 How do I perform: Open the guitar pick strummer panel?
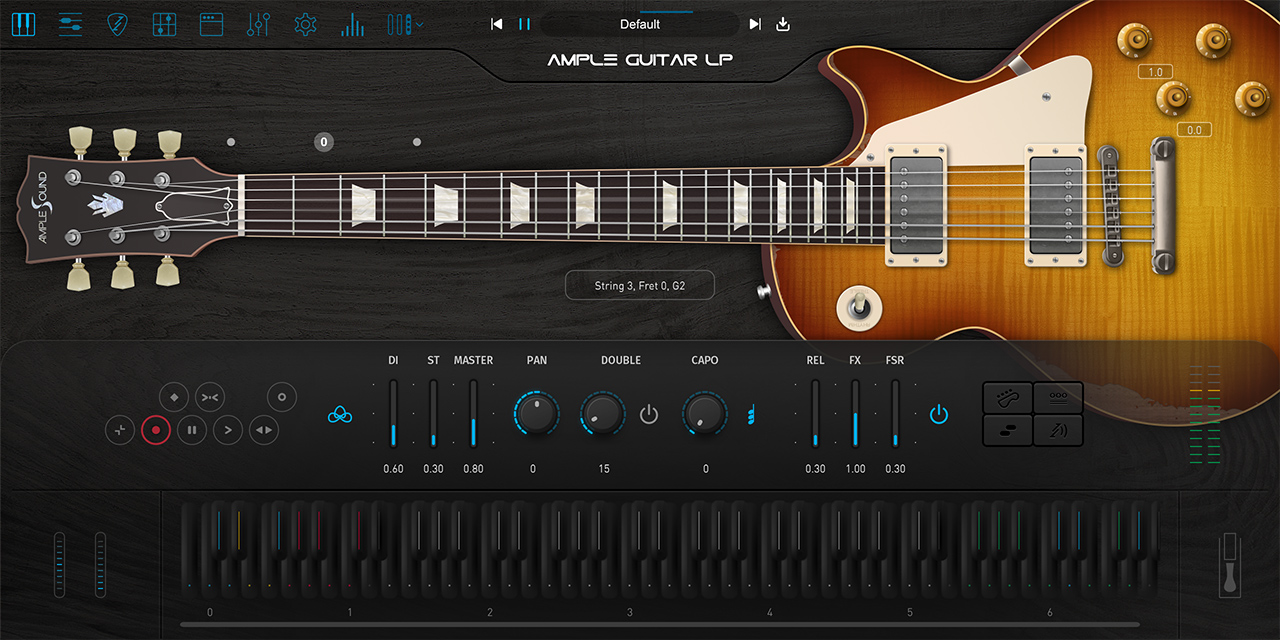point(117,24)
